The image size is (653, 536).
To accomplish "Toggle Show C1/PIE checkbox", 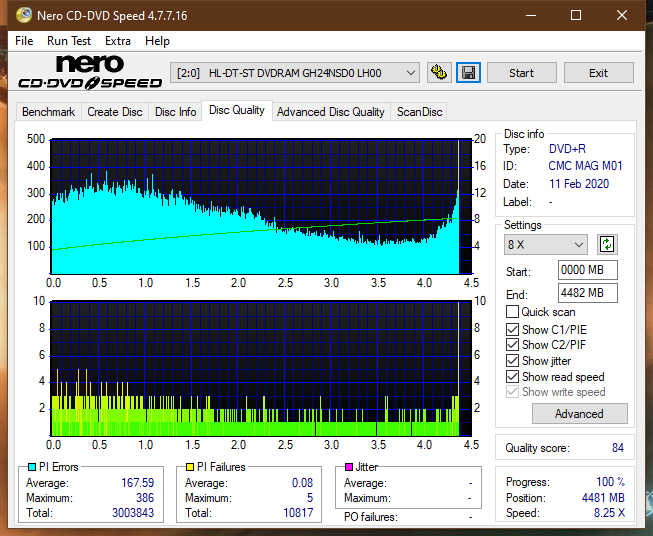I will 512,330.
